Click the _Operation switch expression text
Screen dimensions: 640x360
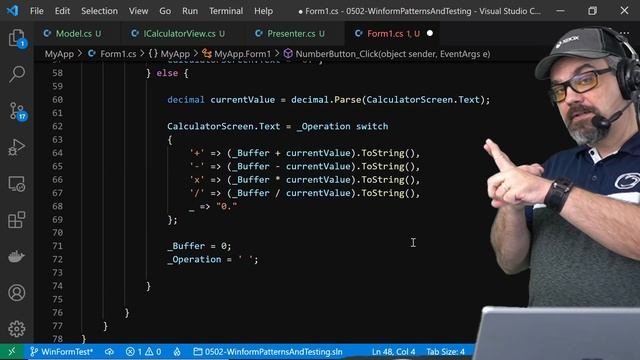click(343, 127)
